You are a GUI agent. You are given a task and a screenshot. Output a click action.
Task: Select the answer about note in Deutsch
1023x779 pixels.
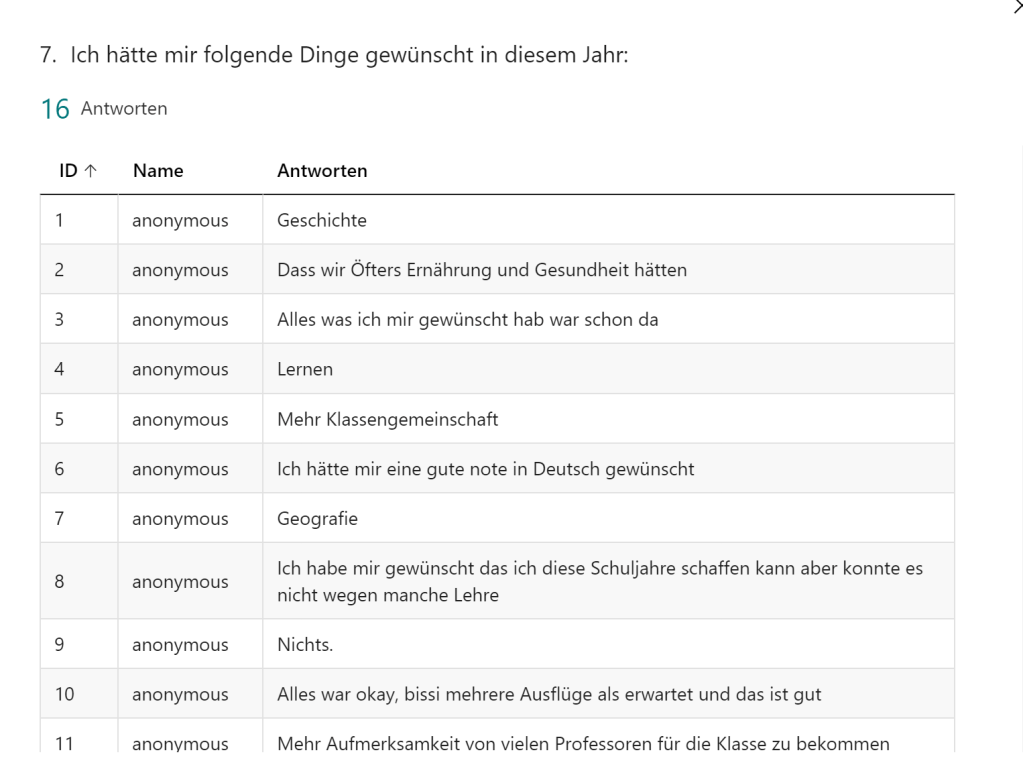point(485,469)
